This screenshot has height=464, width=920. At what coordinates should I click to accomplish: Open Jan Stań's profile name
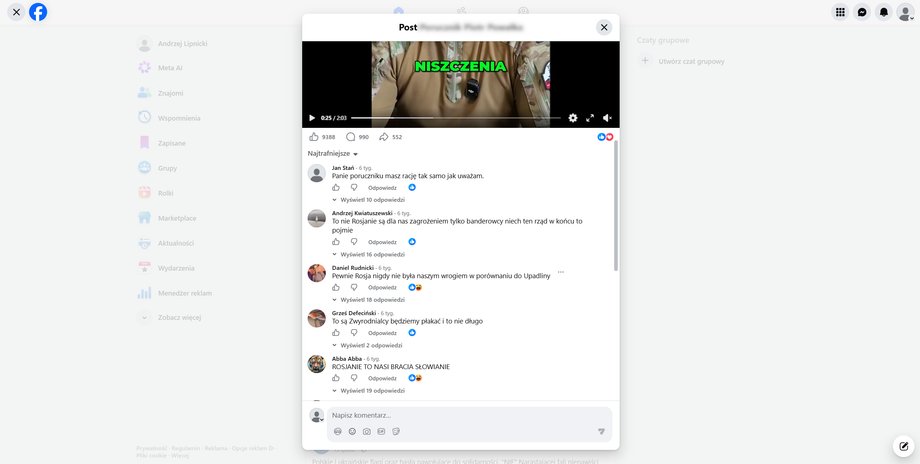coord(343,168)
